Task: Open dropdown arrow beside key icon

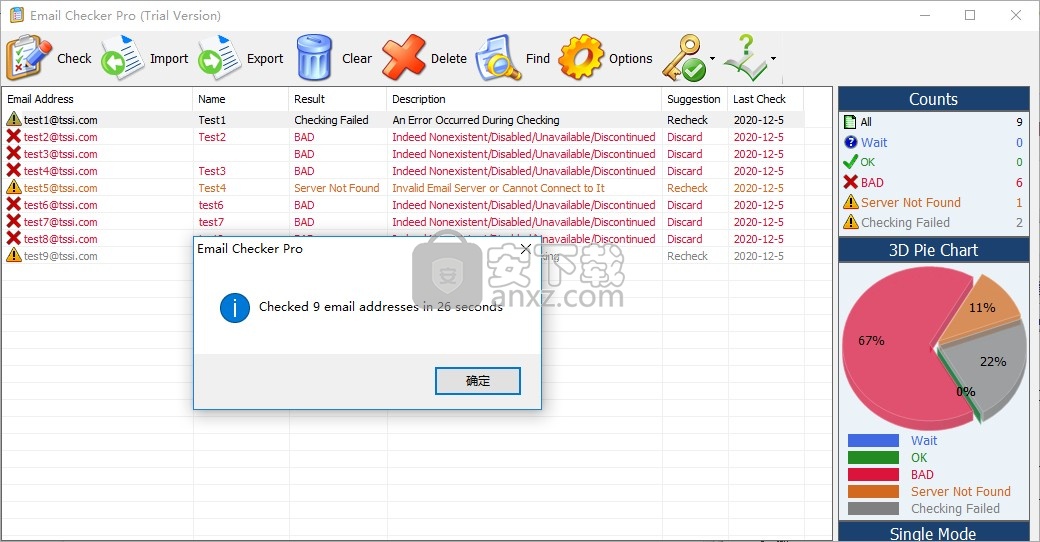Action: pyautogui.click(x=712, y=58)
